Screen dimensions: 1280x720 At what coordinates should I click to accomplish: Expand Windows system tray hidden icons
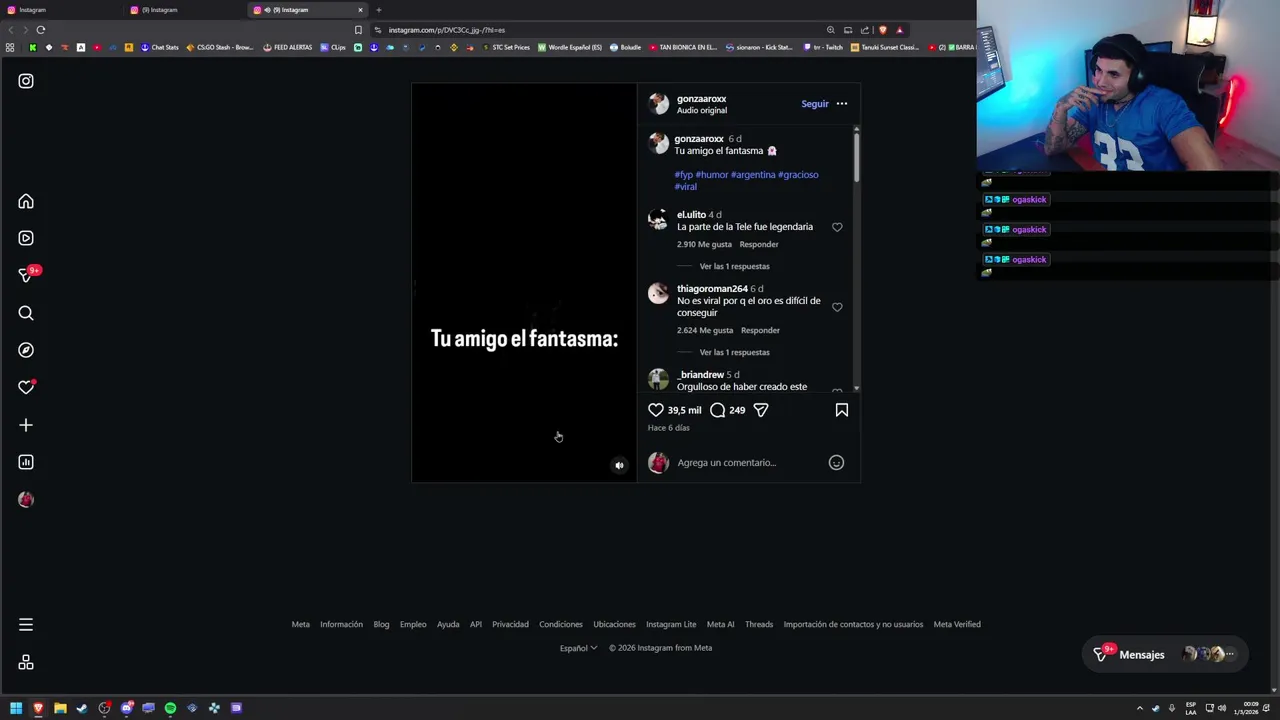point(1139,708)
